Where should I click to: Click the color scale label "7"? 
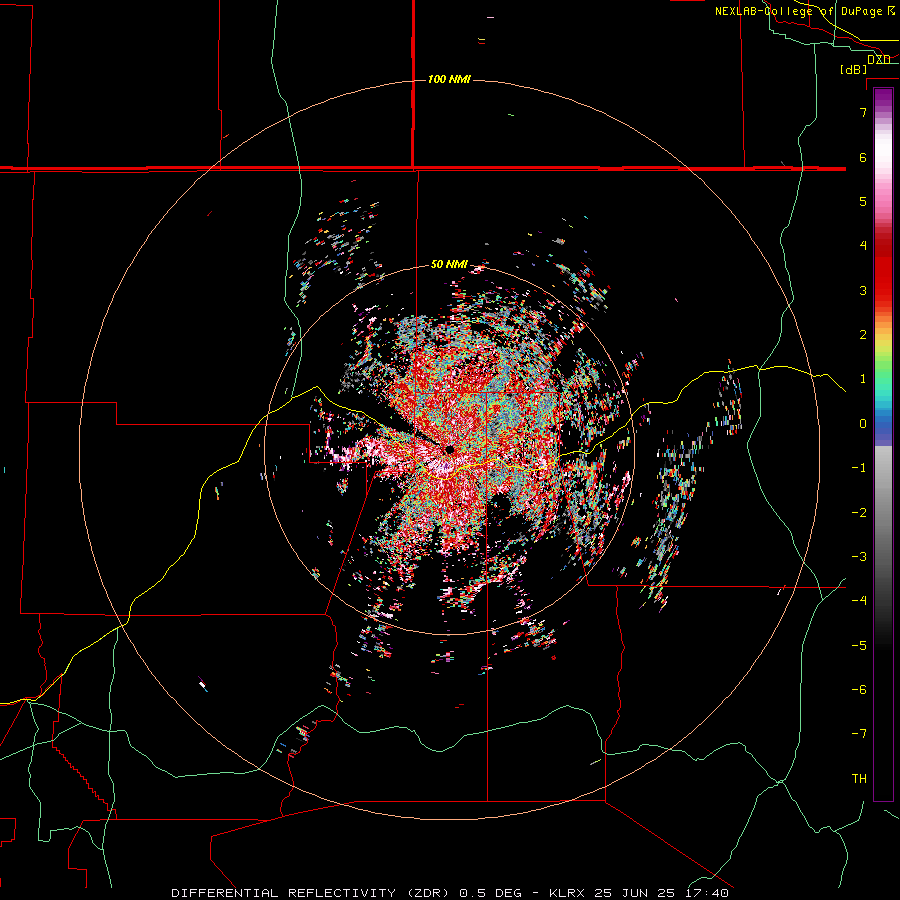click(863, 112)
